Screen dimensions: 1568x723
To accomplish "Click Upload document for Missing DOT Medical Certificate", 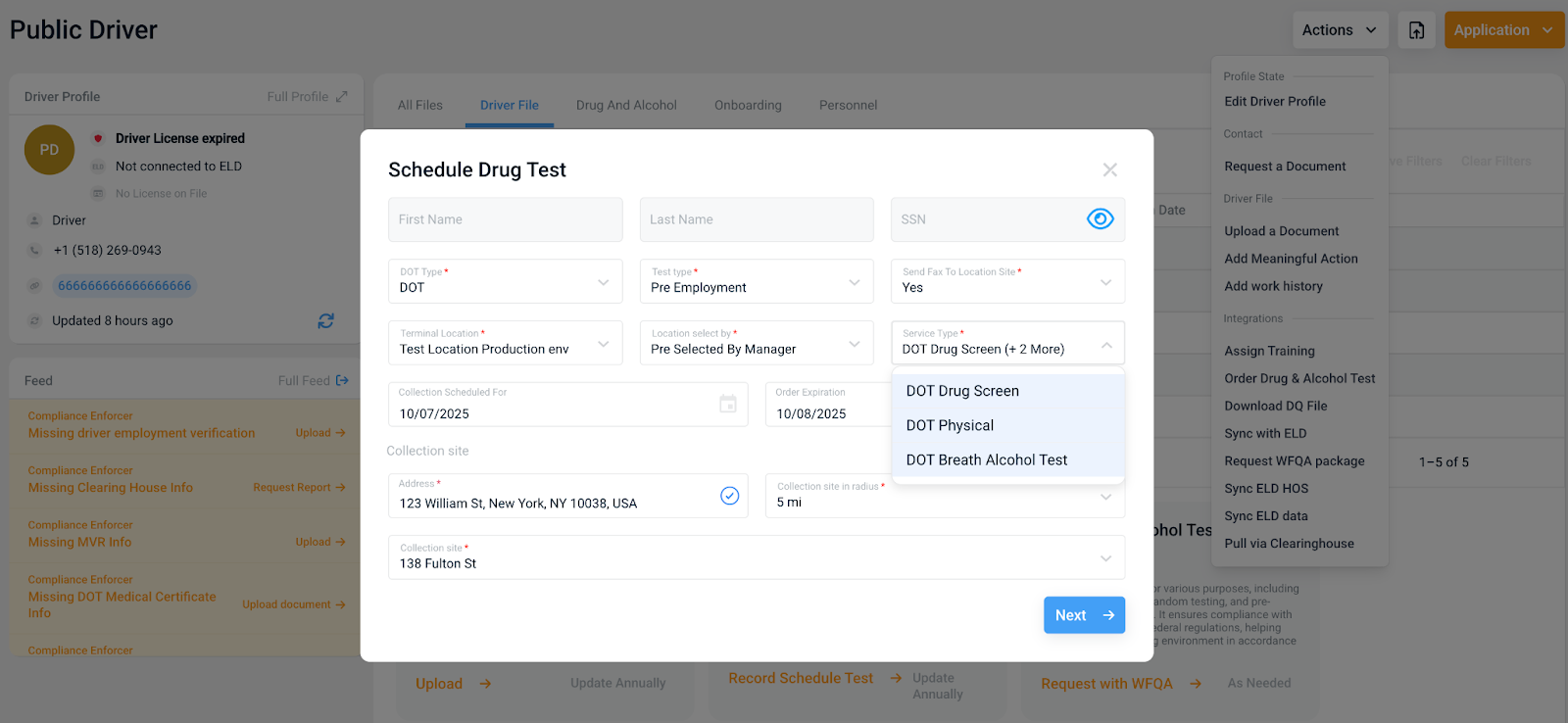I will 294,604.
